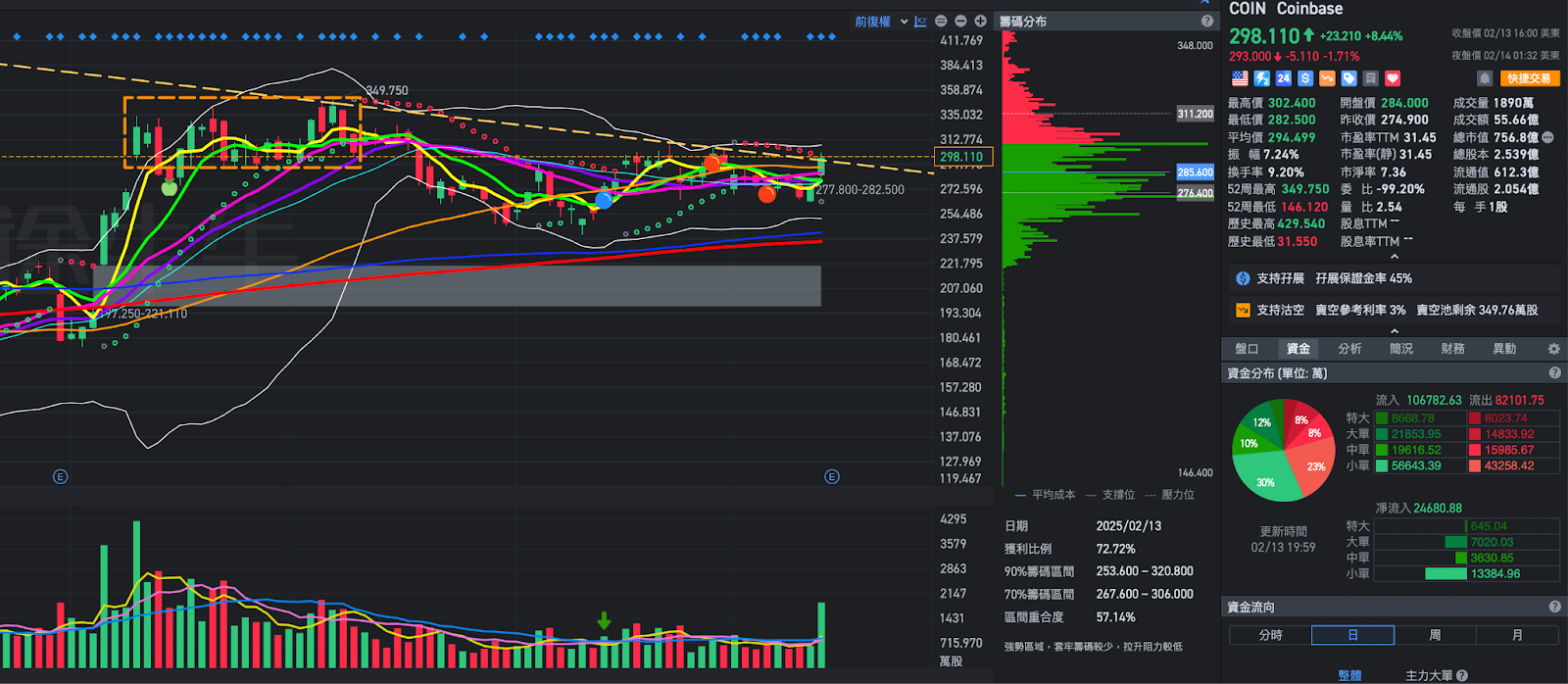Click the blue 24-hour trading icon
1568x684 pixels.
pyautogui.click(x=1284, y=78)
